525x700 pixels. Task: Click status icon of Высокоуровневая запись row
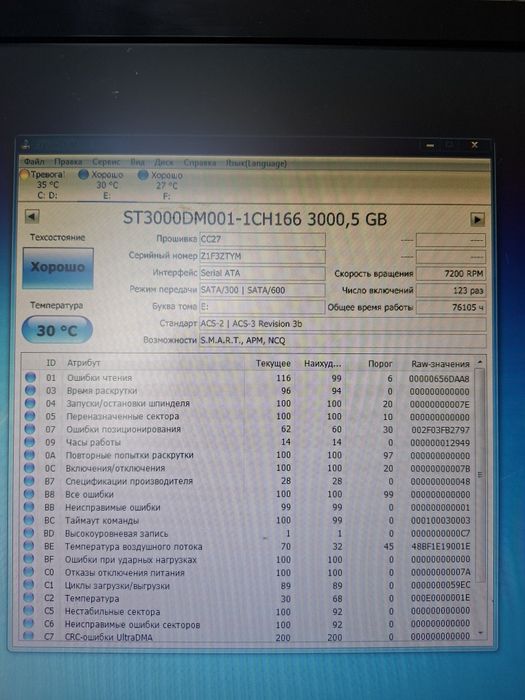[x=29, y=533]
